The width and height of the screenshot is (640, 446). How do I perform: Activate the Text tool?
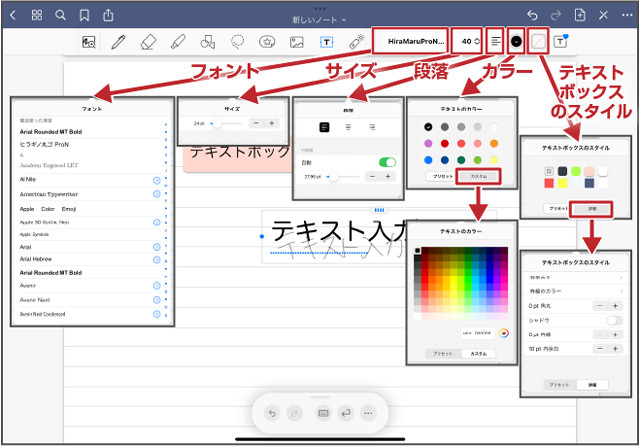[x=326, y=42]
